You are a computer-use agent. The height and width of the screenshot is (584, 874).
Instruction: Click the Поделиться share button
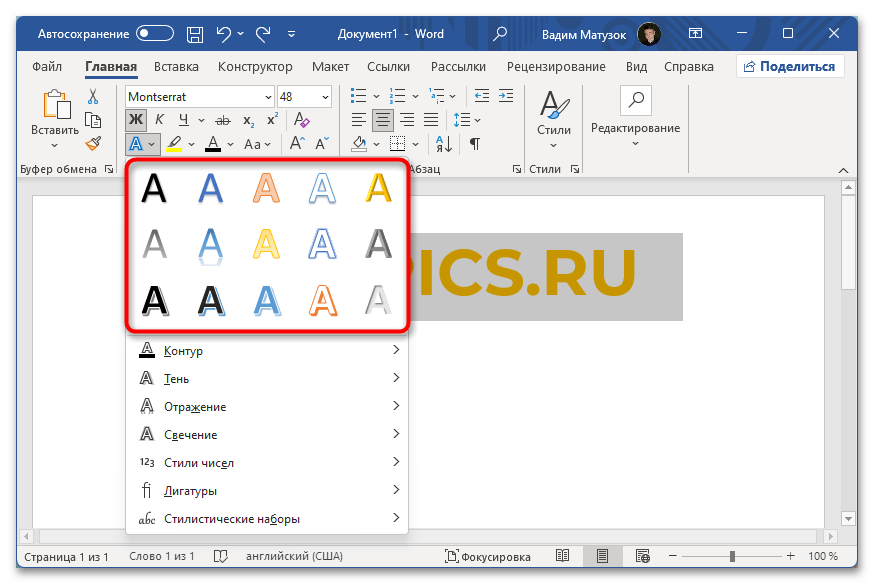(790, 67)
